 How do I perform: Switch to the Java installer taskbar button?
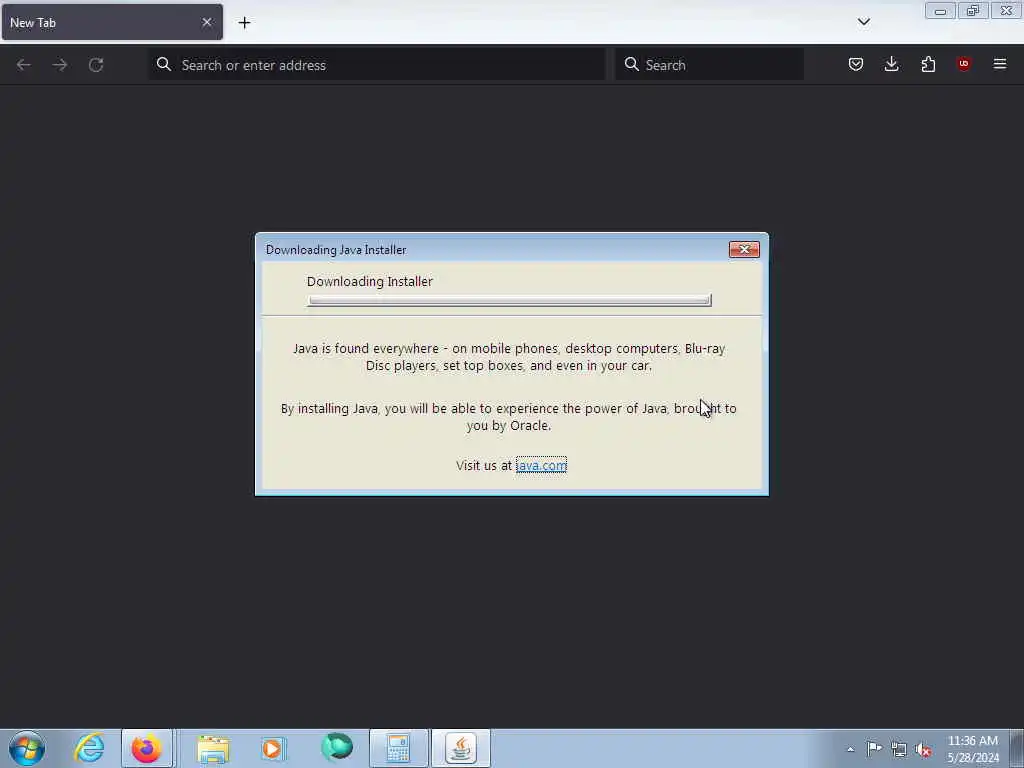click(461, 748)
